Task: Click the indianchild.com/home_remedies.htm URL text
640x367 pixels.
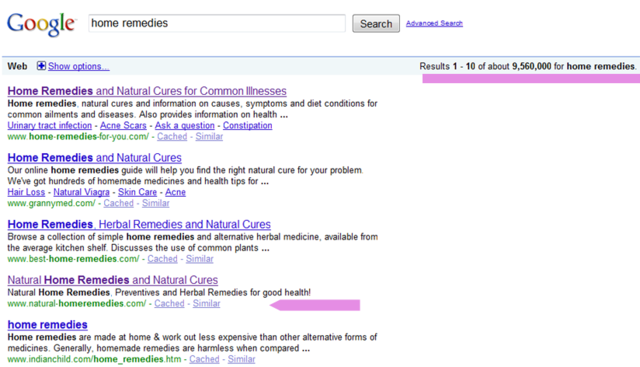Action: [94, 359]
